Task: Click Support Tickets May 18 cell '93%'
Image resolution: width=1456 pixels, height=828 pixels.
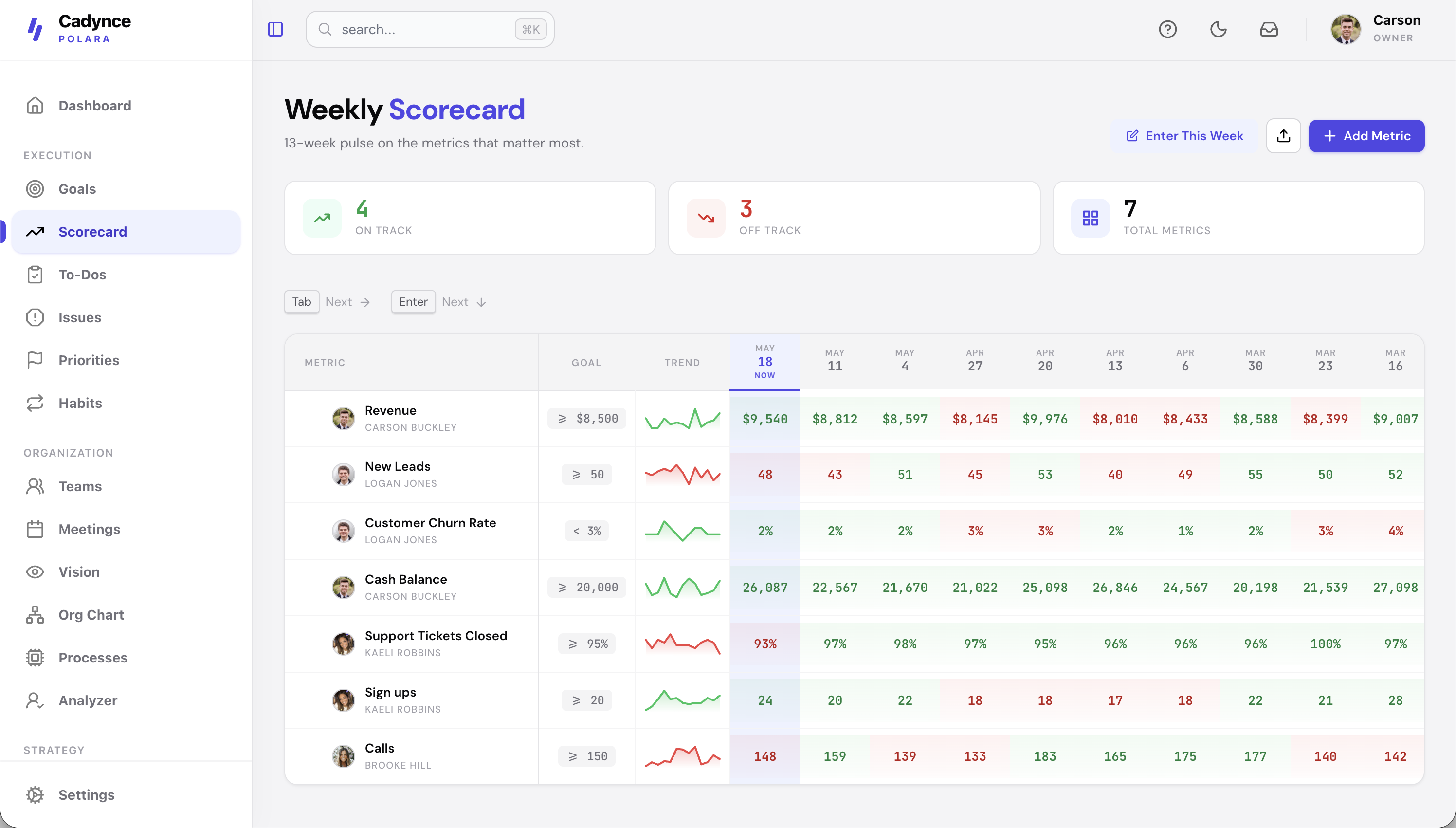Action: [x=764, y=644]
